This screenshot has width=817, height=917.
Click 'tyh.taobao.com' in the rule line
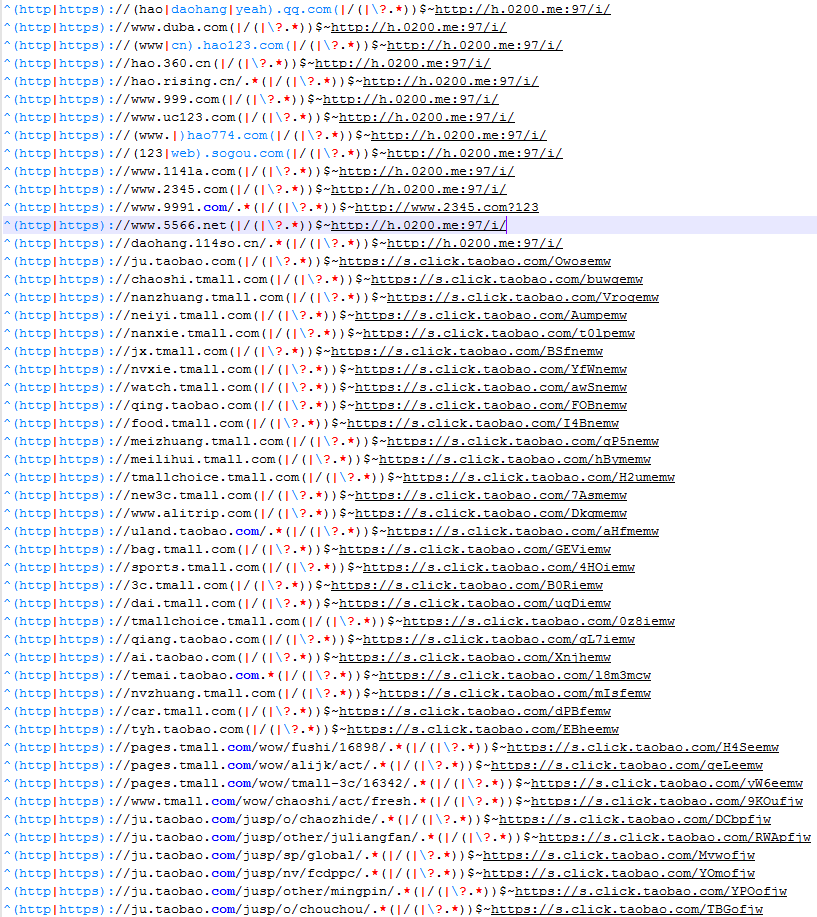[x=187, y=730]
